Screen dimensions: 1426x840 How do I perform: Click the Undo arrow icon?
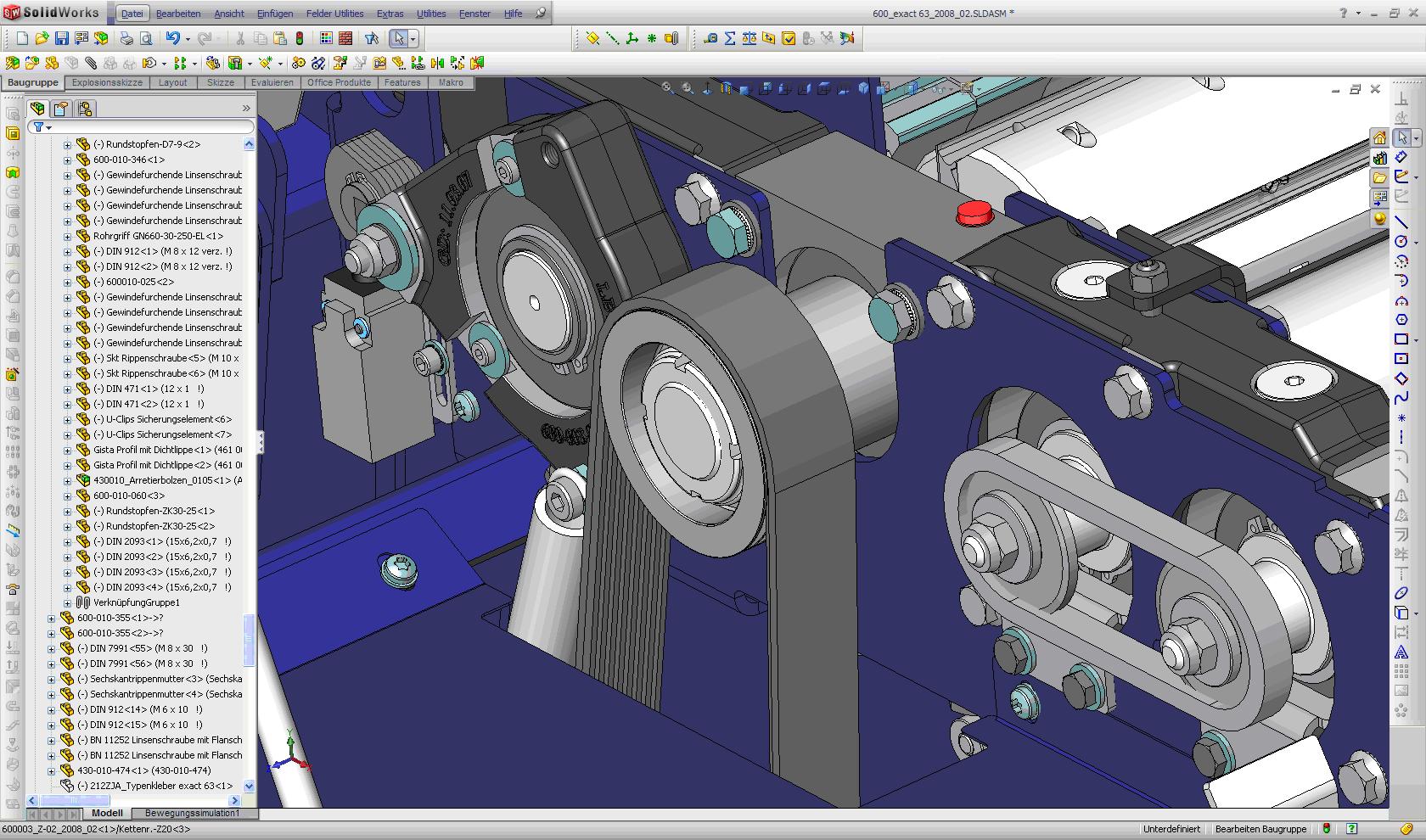point(172,38)
